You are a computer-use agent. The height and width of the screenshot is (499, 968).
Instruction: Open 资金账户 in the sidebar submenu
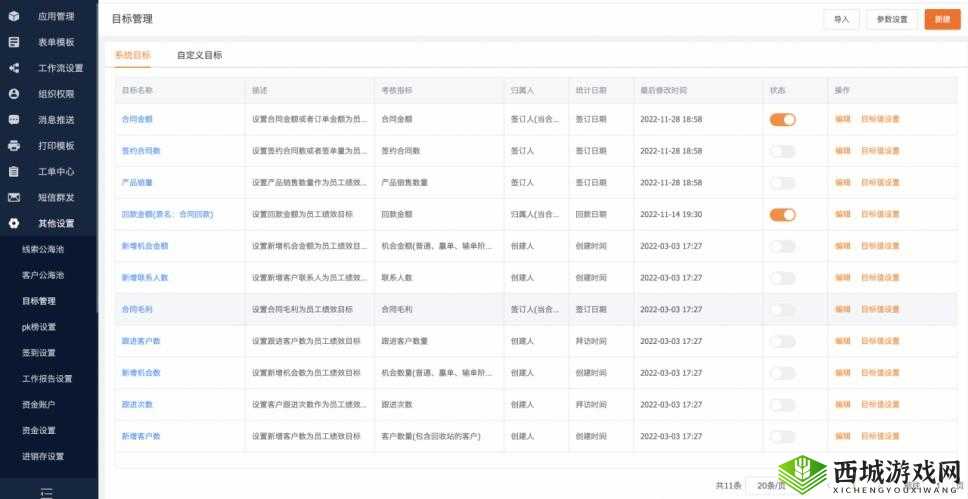39,405
